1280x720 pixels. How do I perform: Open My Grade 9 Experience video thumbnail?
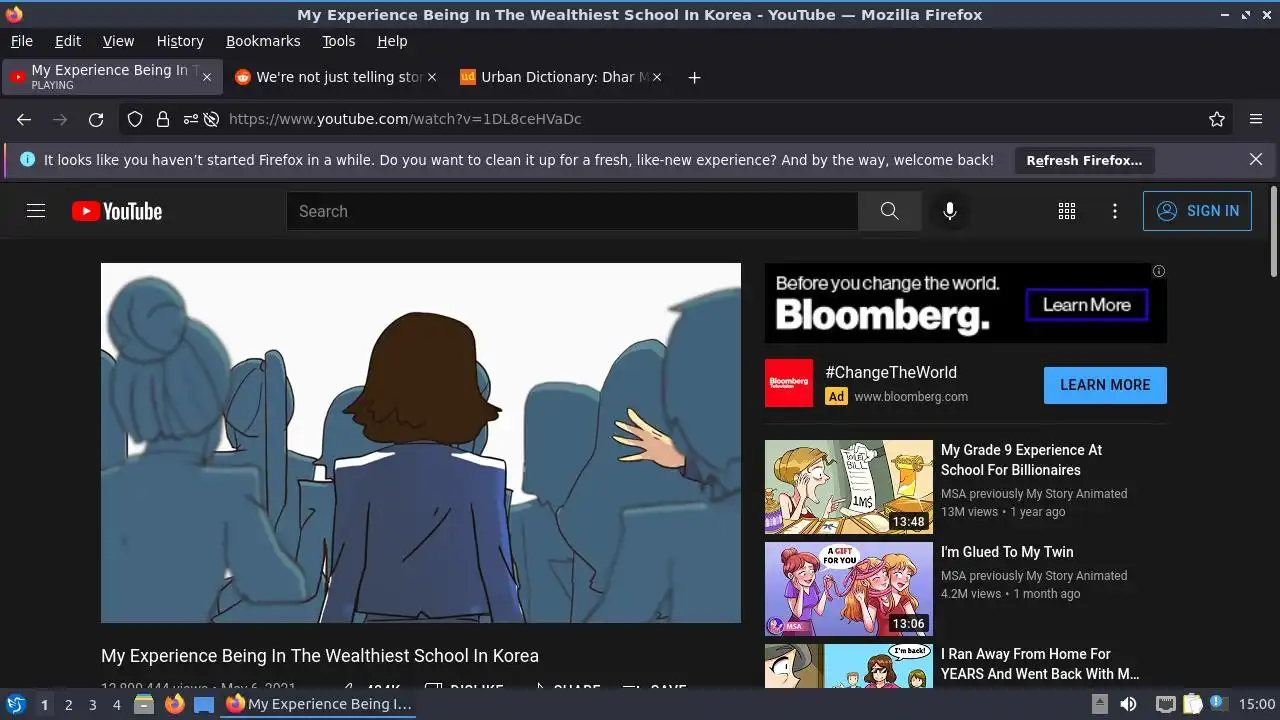(849, 487)
